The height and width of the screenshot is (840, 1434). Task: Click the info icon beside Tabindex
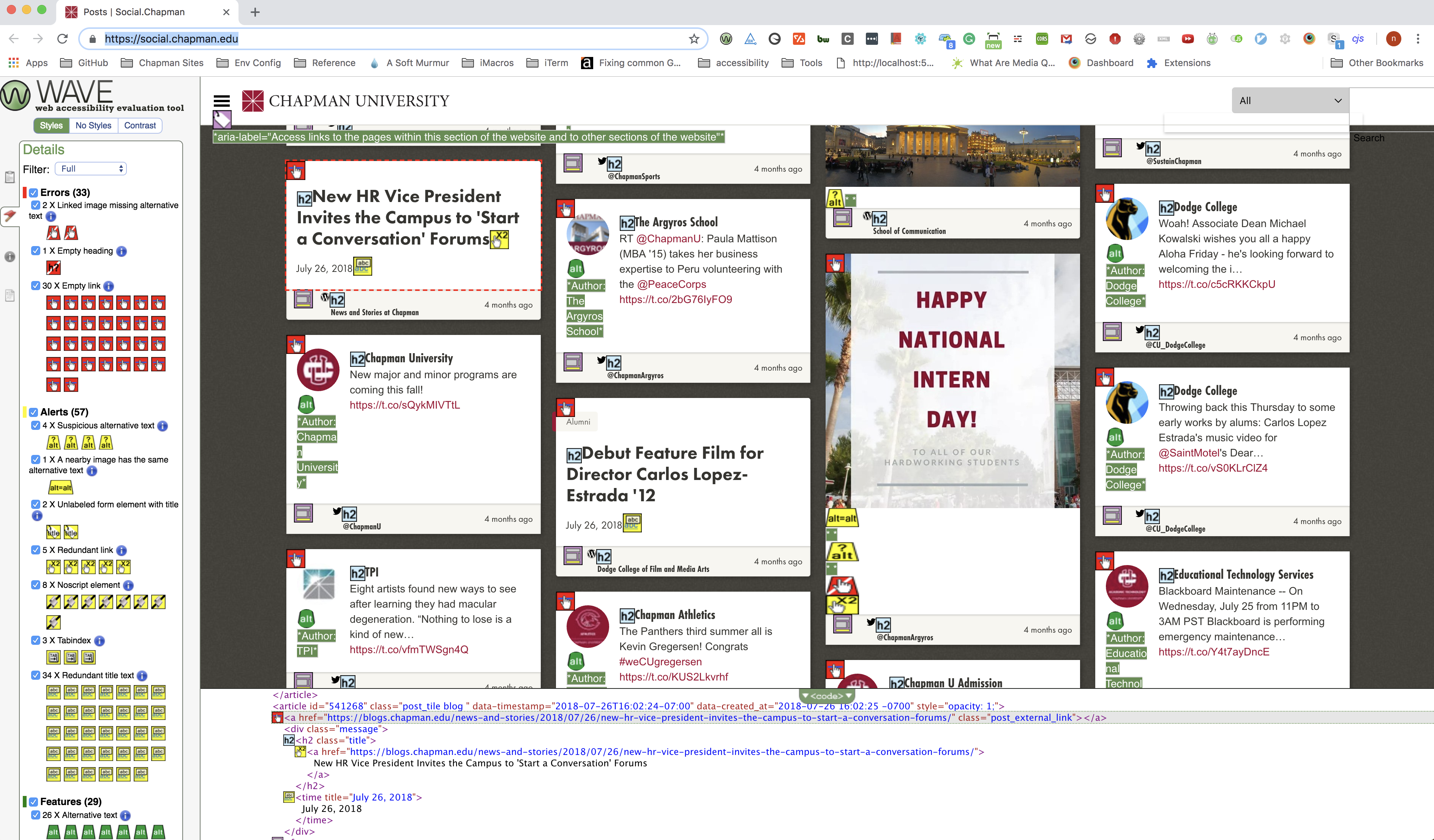99,641
